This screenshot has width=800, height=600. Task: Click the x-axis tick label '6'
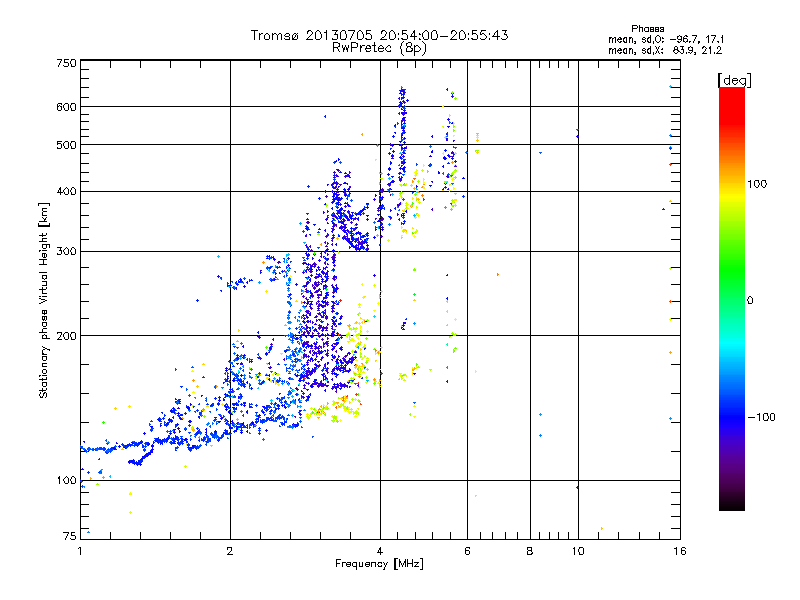467,551
